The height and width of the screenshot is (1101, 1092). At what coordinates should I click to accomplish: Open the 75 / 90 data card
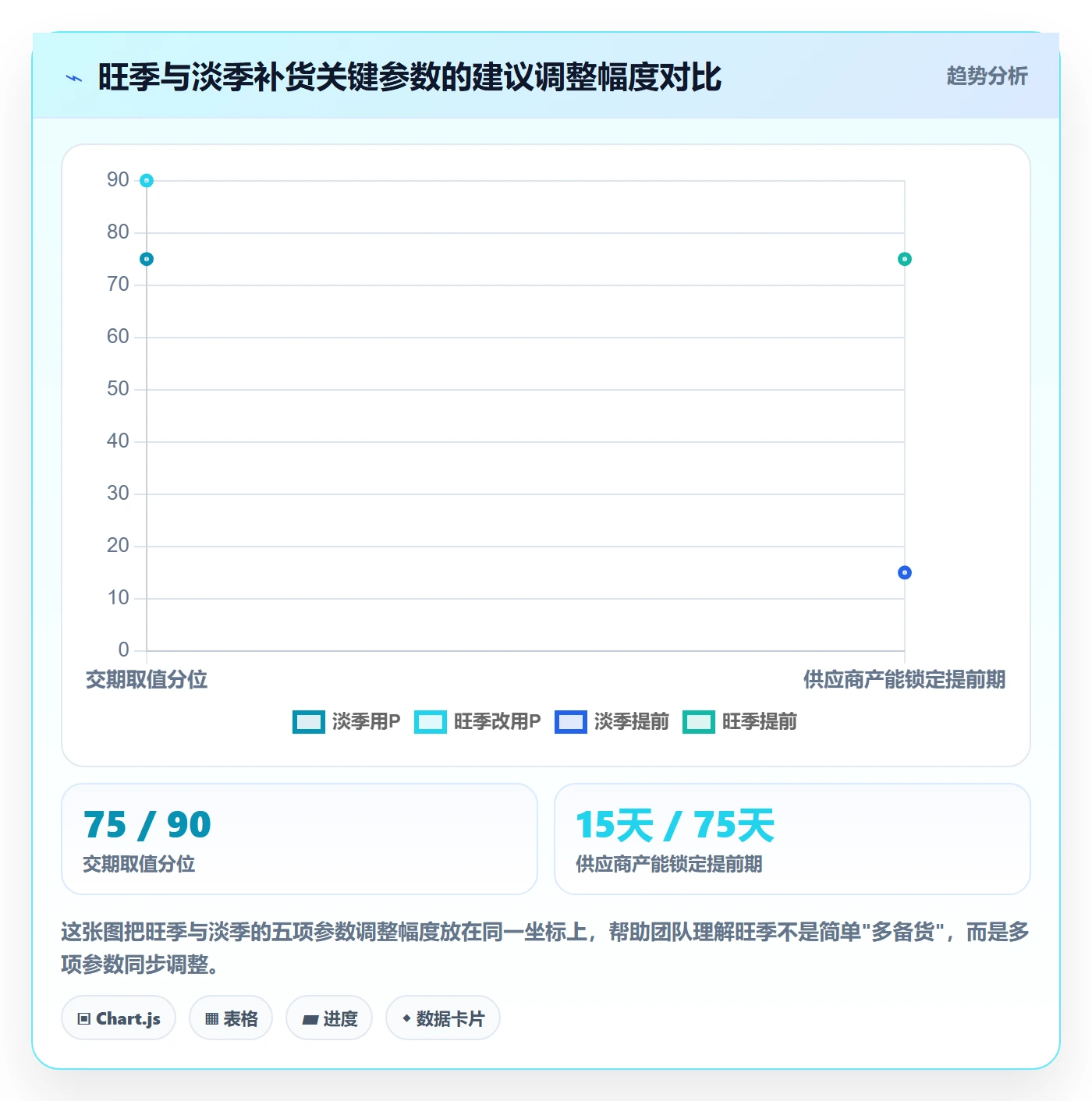click(300, 839)
